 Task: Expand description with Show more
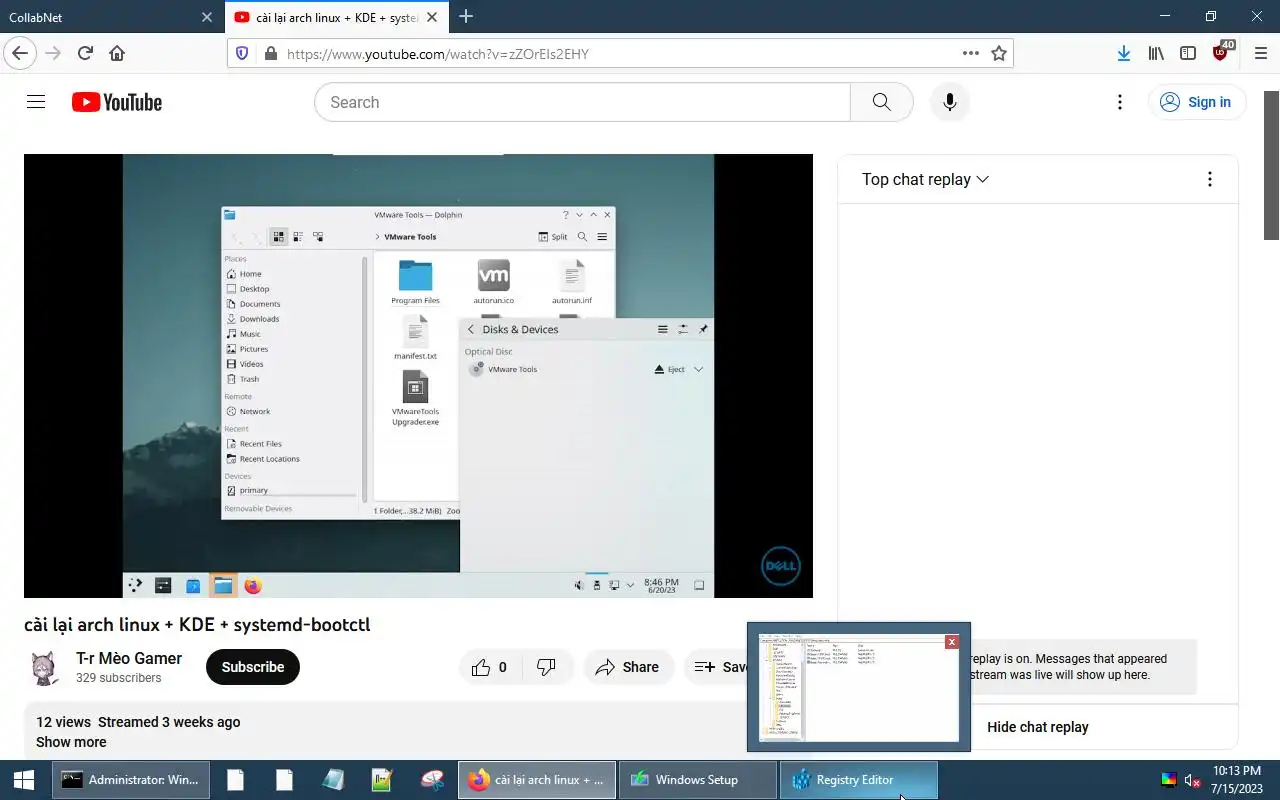tap(71, 742)
